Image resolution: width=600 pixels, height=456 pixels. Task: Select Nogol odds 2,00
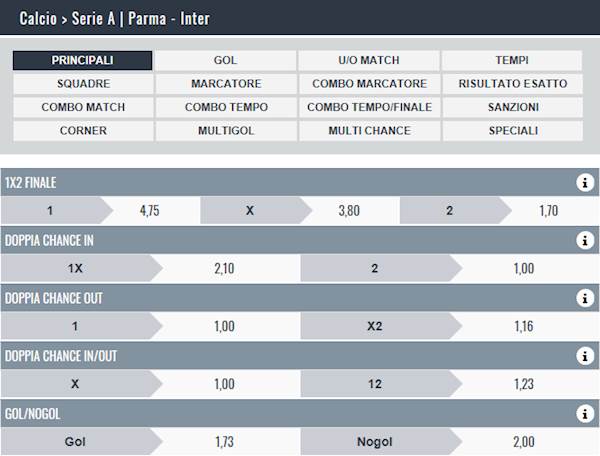pyautogui.click(x=523, y=441)
